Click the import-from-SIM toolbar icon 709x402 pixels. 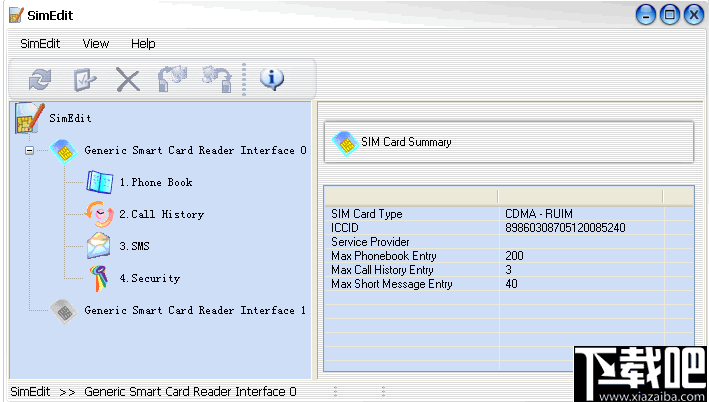(x=217, y=79)
